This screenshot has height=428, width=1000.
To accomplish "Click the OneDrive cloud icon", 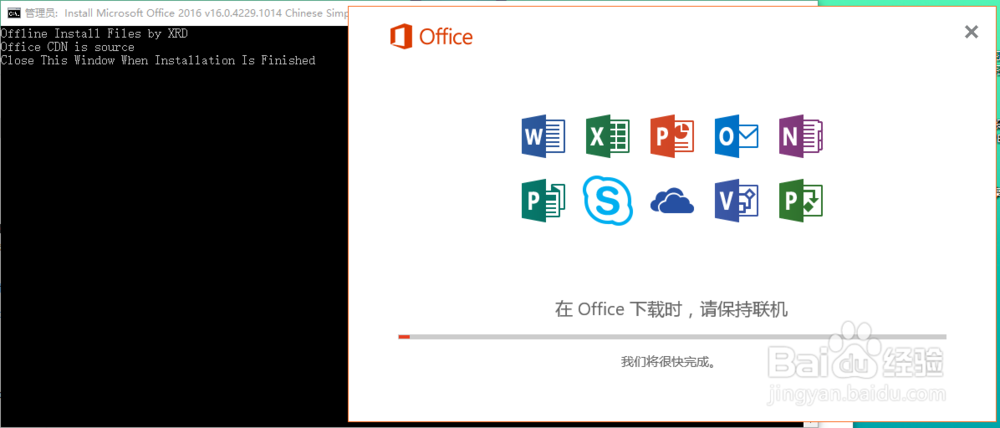I will (x=672, y=202).
